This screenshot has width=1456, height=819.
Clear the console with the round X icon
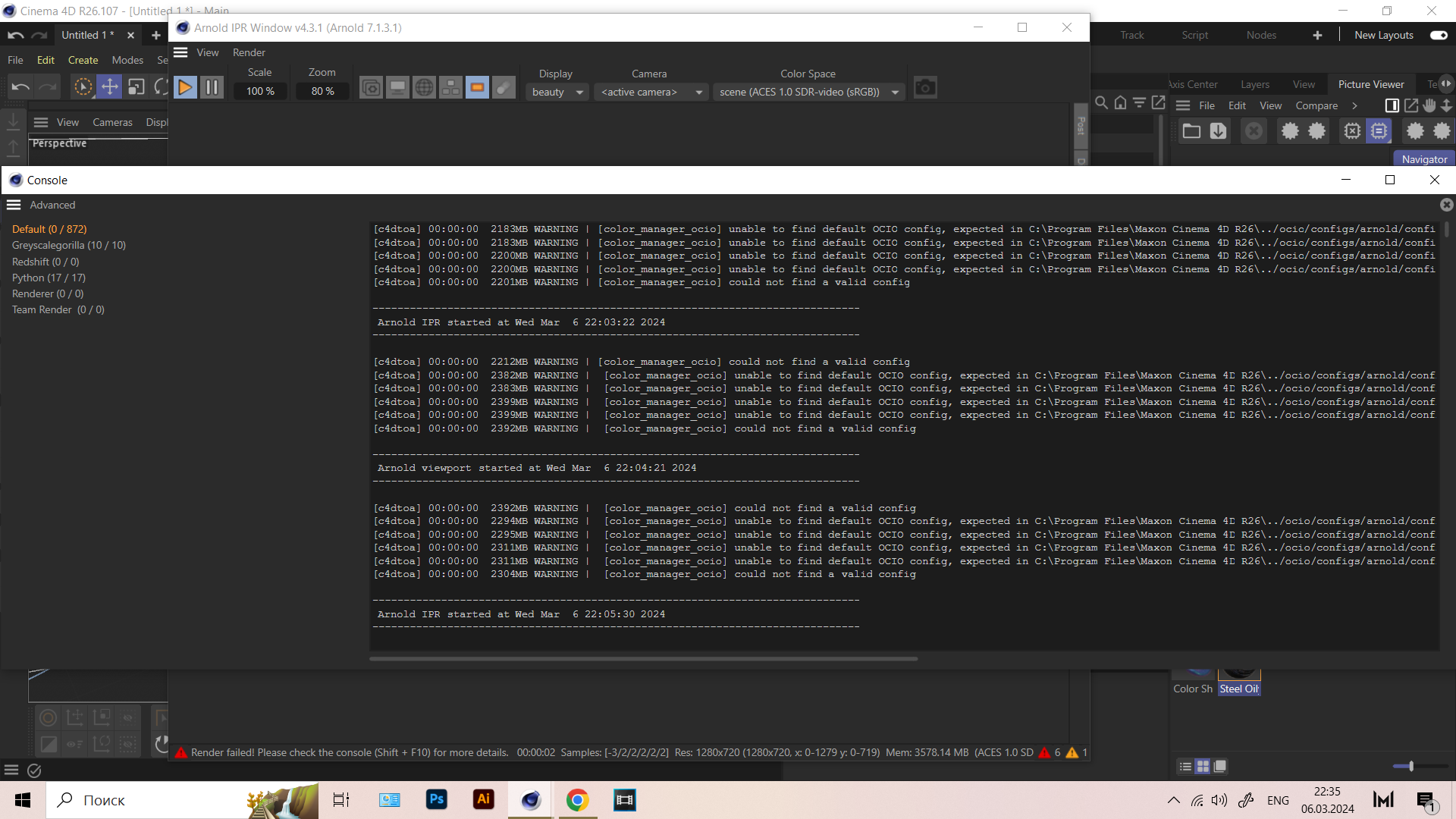[1447, 205]
